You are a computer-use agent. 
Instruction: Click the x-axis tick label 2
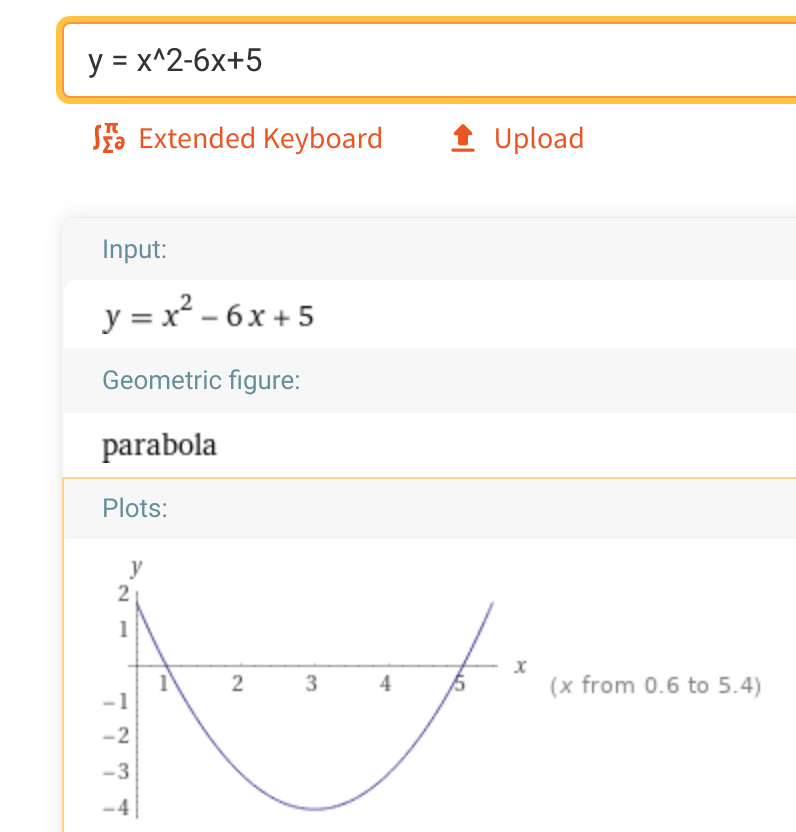(x=237, y=686)
